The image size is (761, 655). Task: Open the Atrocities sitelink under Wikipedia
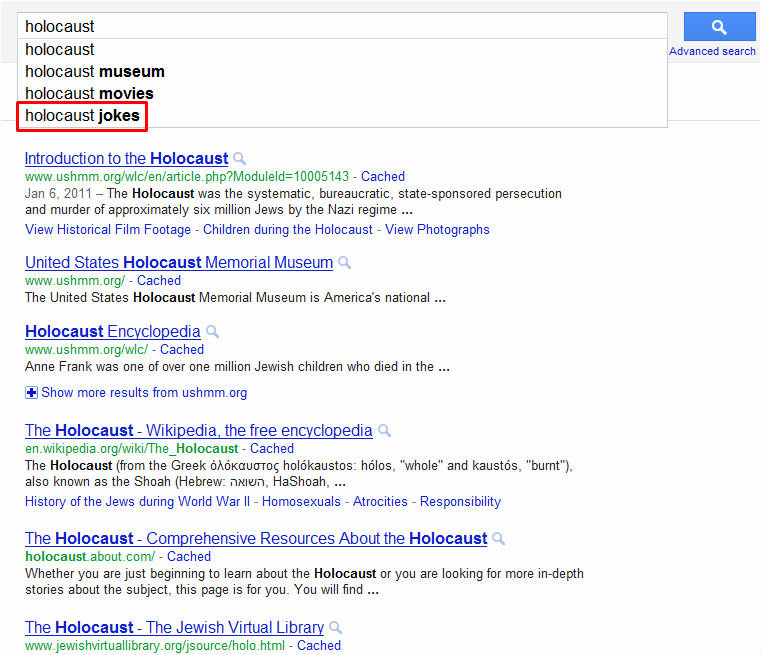tap(381, 501)
